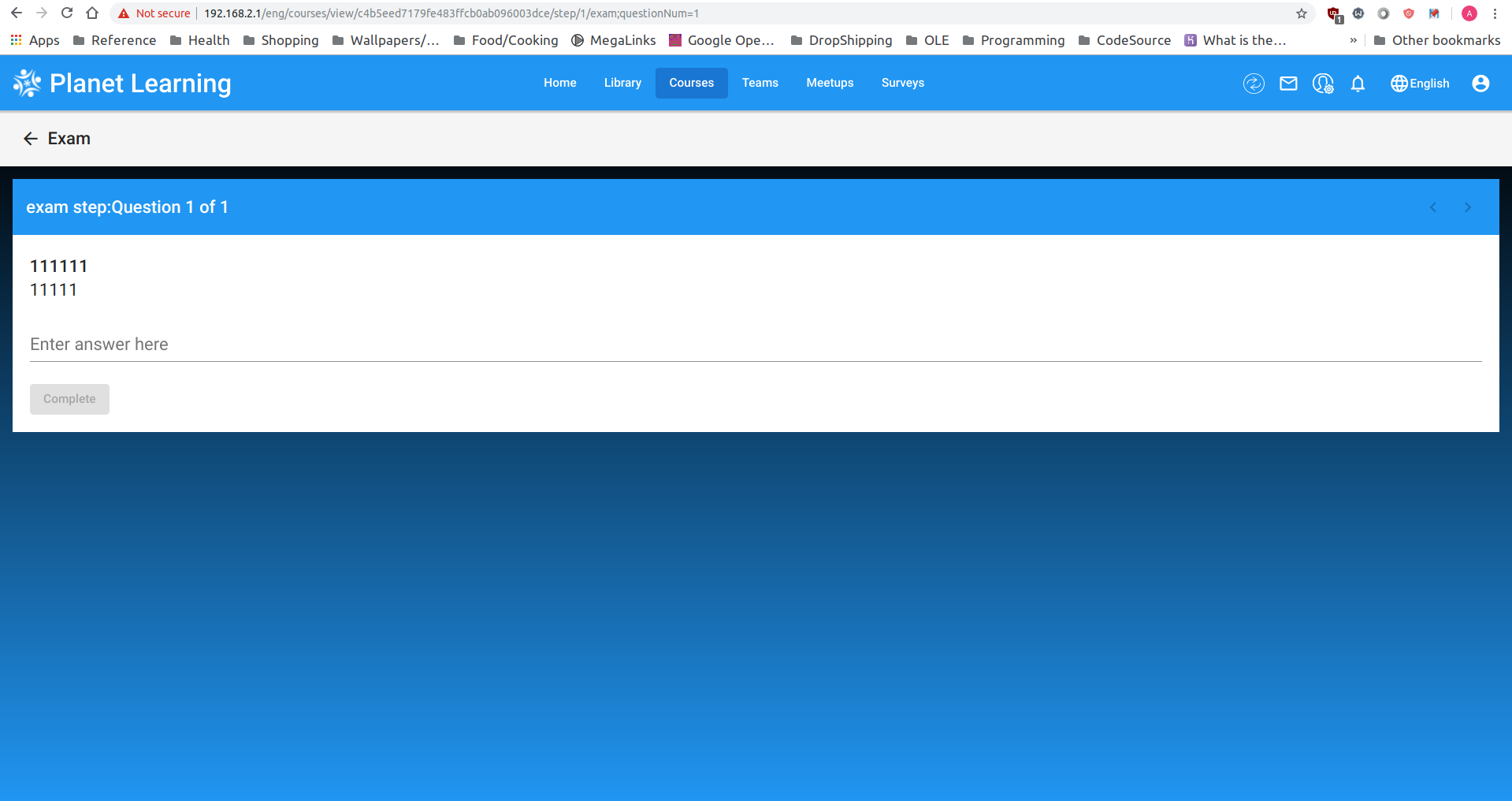Open the account profile icon on the right
The image size is (1512, 801).
(x=1480, y=83)
